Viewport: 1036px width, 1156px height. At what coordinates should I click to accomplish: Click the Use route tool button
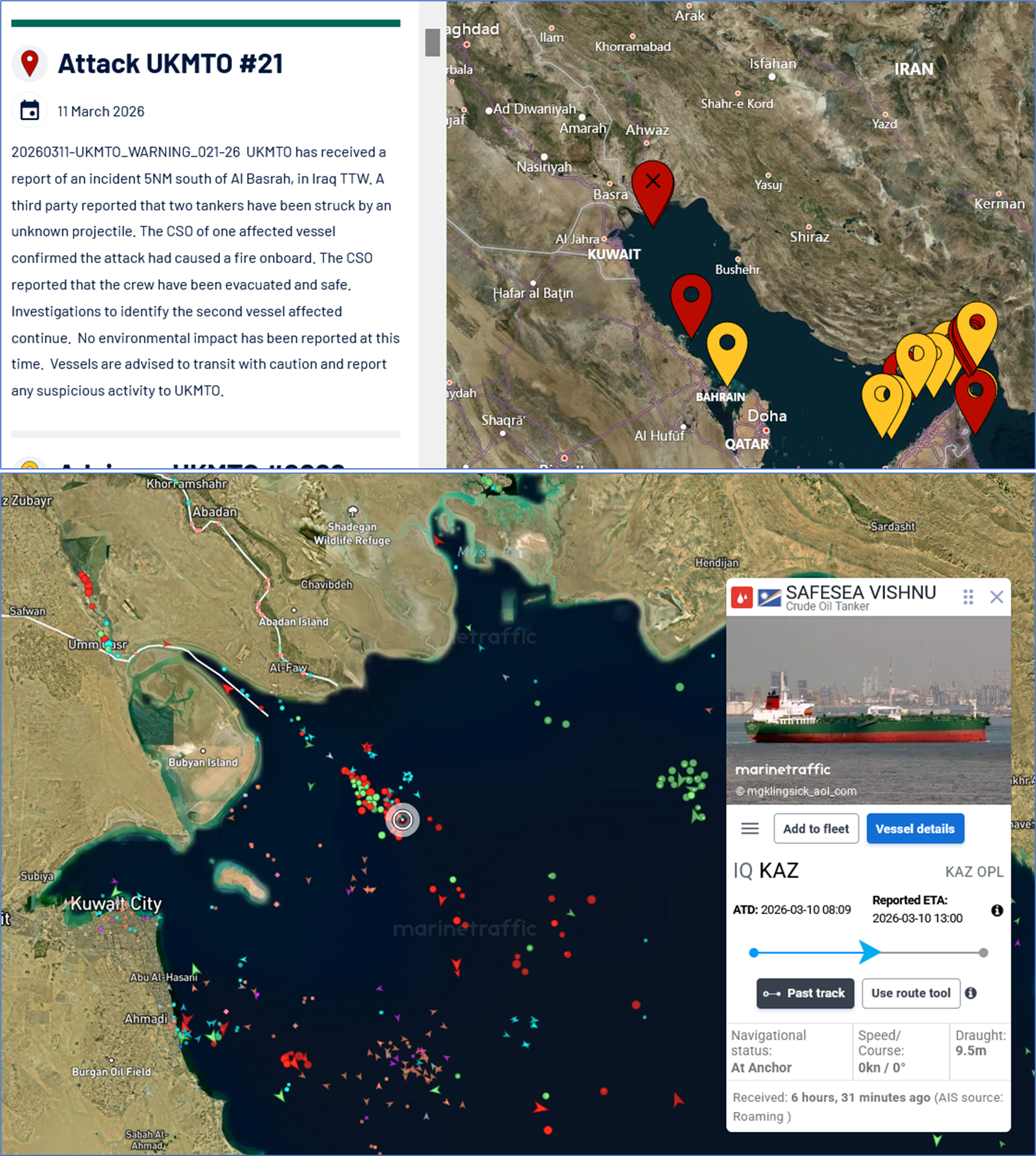pyautogui.click(x=910, y=993)
